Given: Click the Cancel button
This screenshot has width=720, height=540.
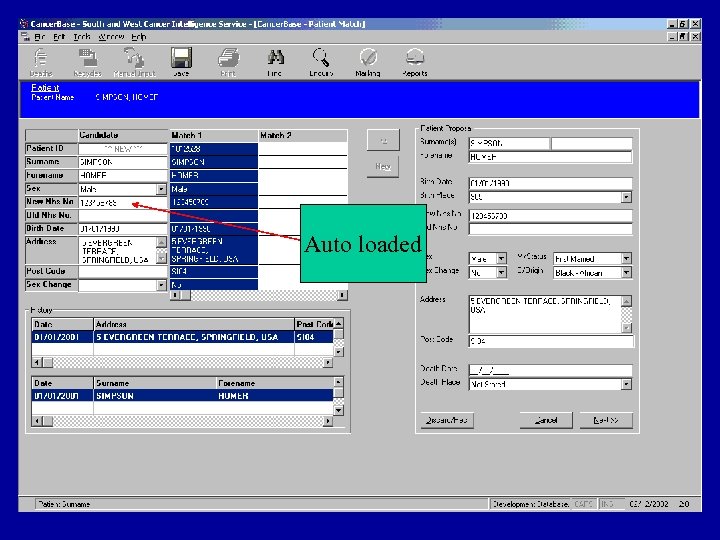Looking at the screenshot, I should [x=546, y=421].
